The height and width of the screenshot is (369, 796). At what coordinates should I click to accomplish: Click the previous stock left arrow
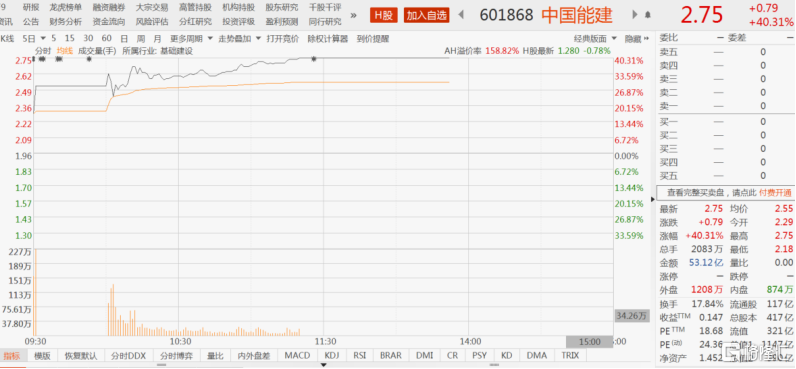[x=461, y=15]
